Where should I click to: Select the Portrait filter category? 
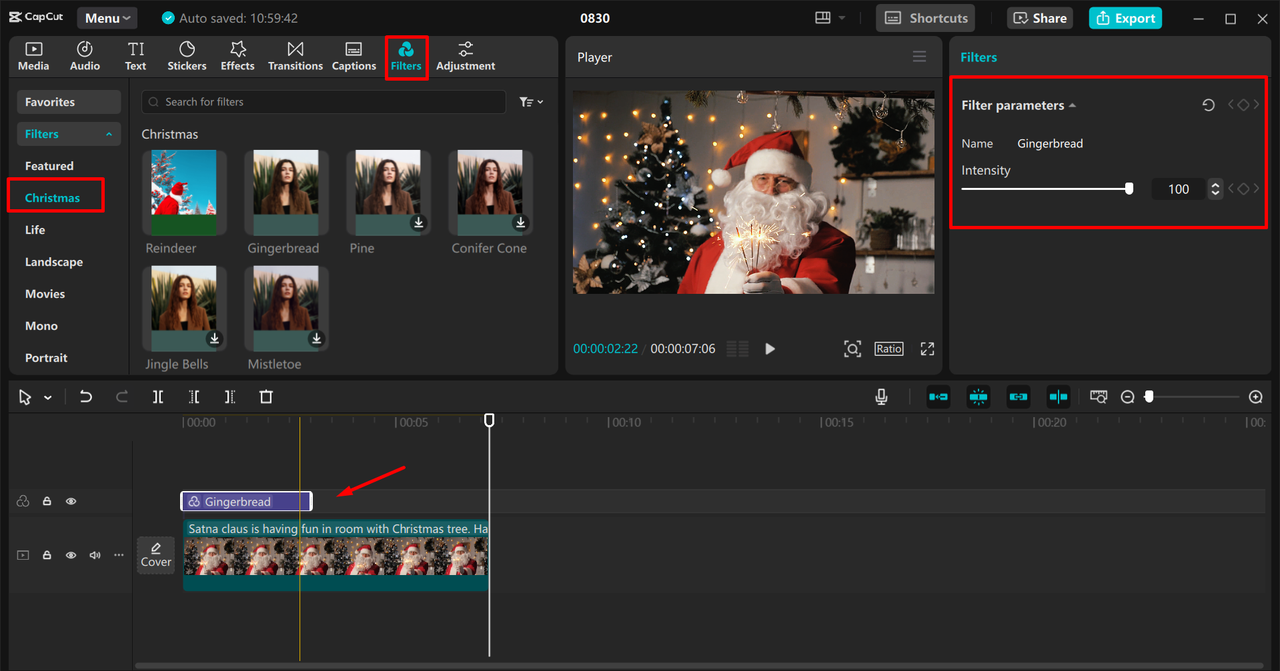(x=47, y=358)
